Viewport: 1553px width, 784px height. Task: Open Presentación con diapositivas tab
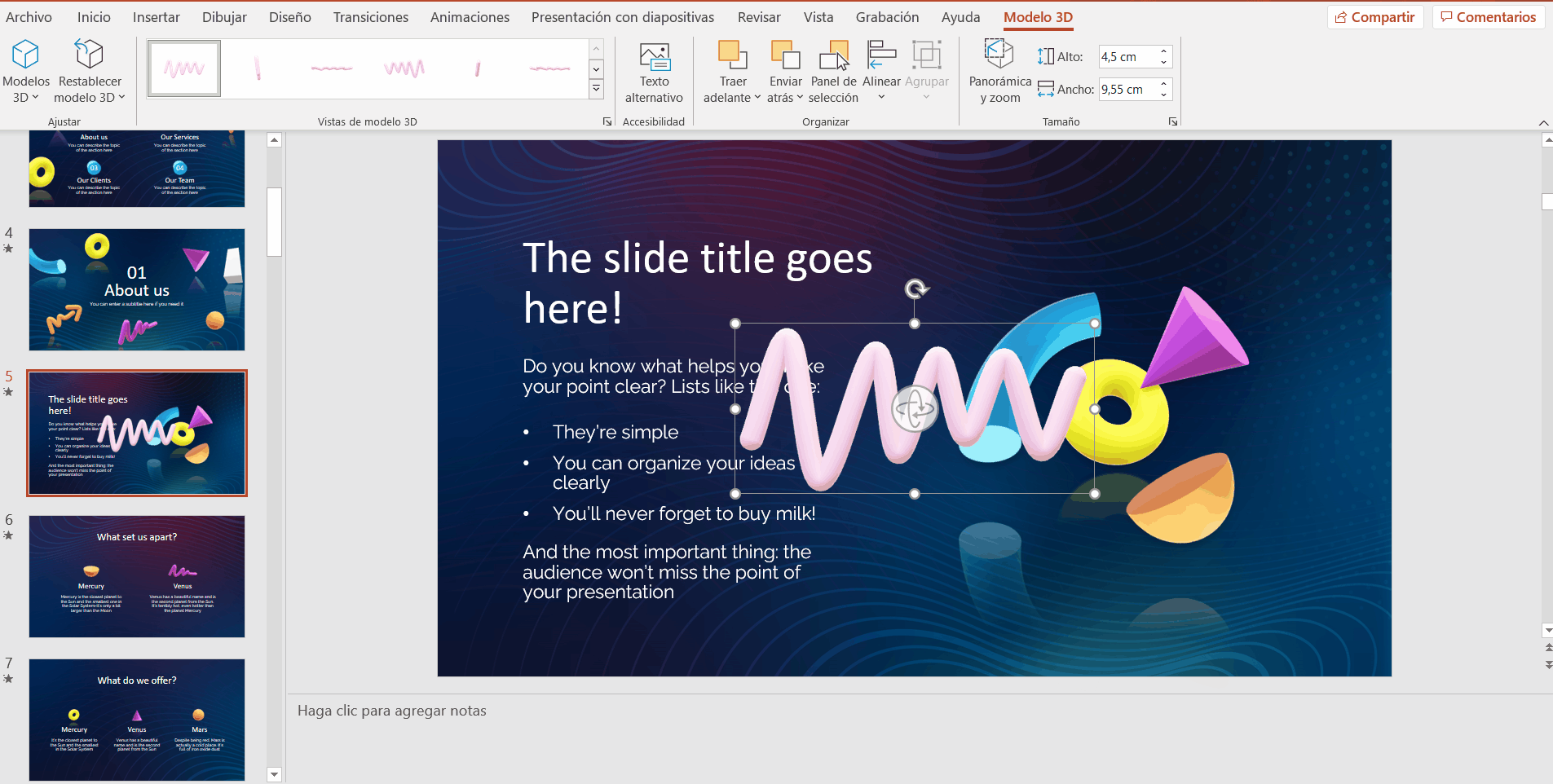click(623, 17)
